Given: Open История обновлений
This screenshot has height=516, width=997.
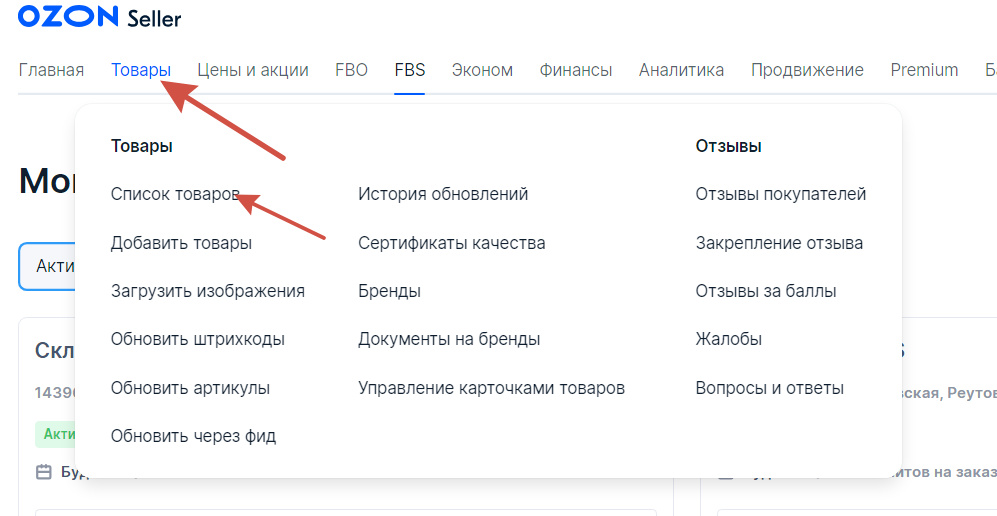Looking at the screenshot, I should [443, 194].
